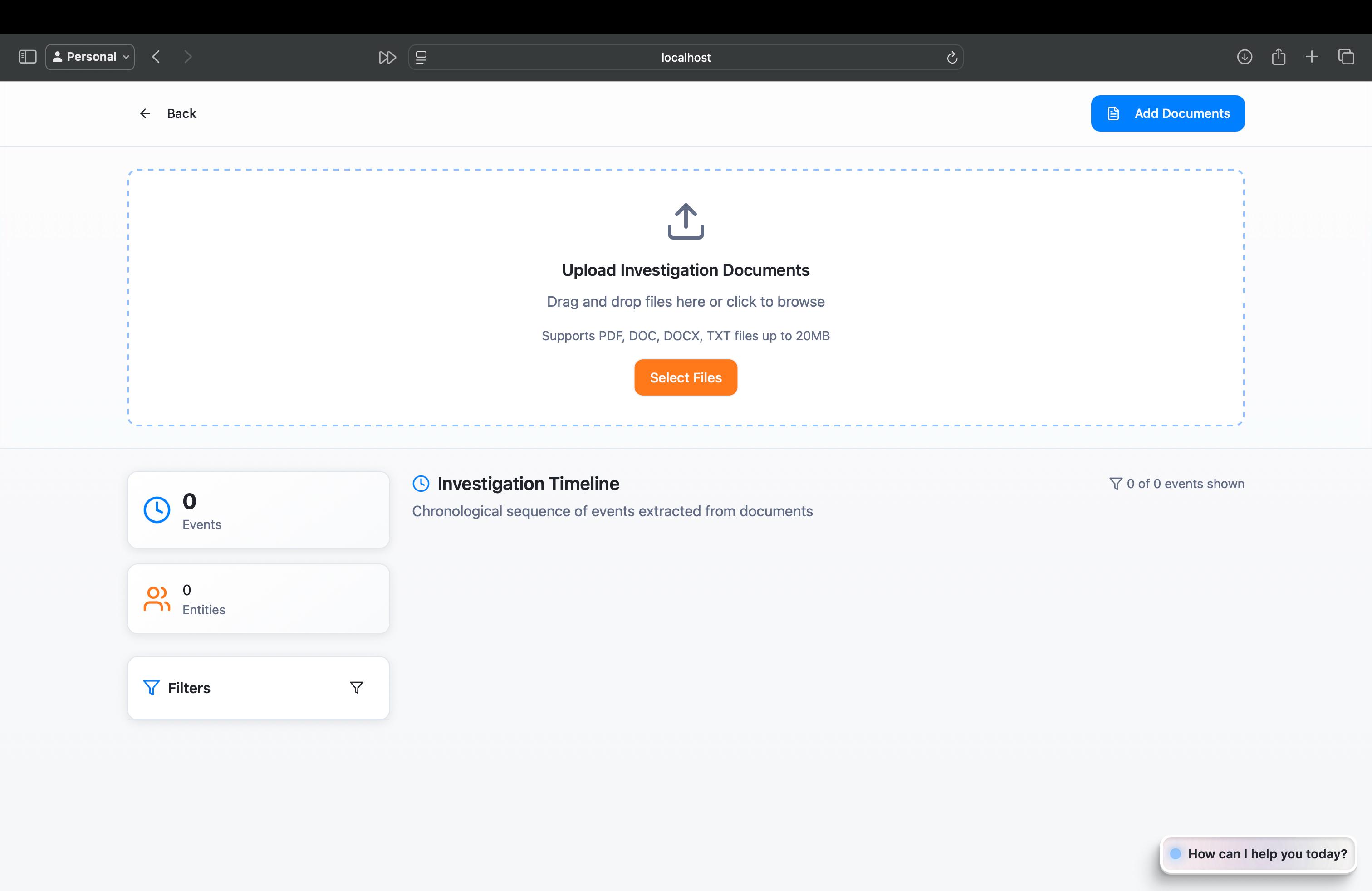Image resolution: width=1372 pixels, height=891 pixels.
Task: Open the Personal profile dropdown
Action: [x=90, y=57]
